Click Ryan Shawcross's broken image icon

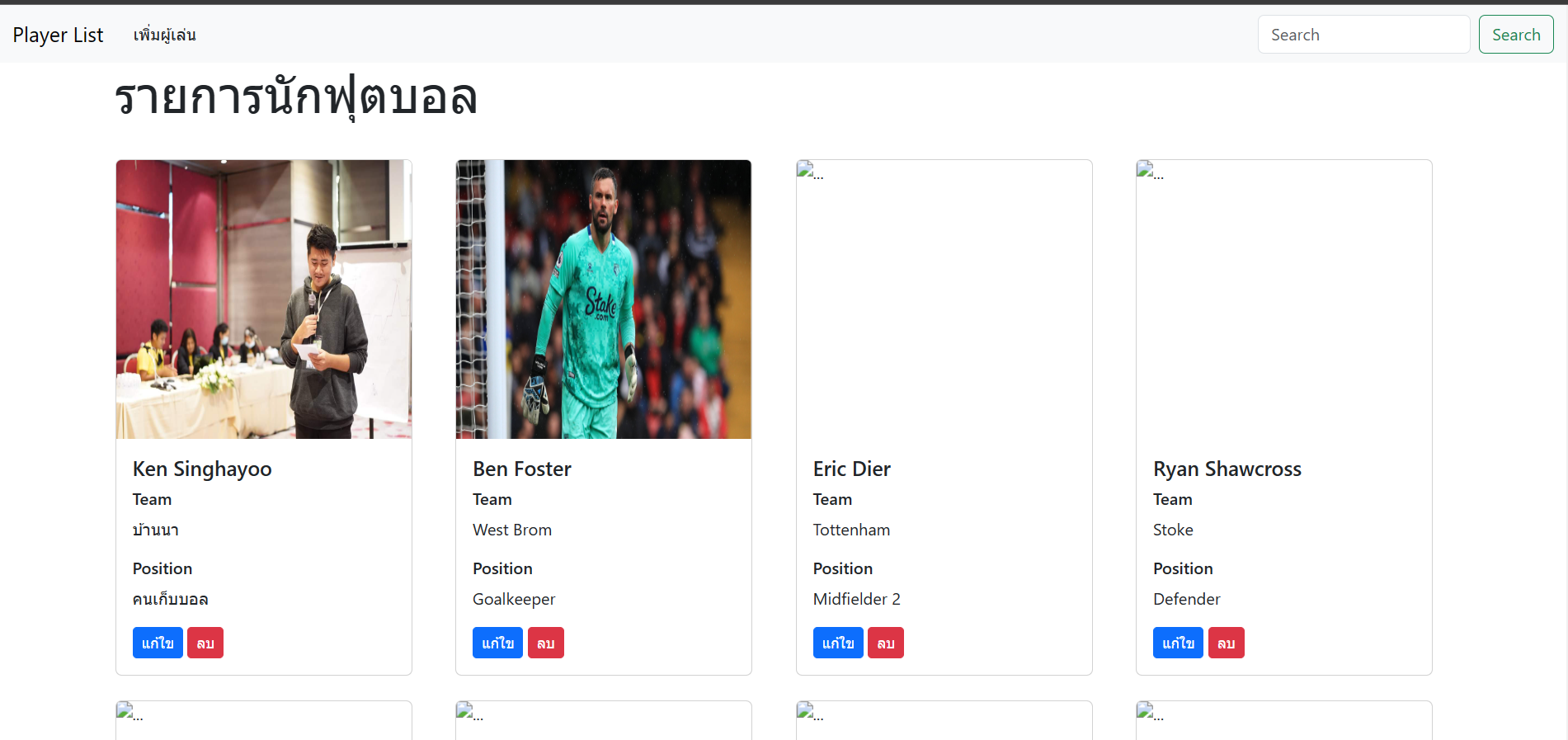1150,171
